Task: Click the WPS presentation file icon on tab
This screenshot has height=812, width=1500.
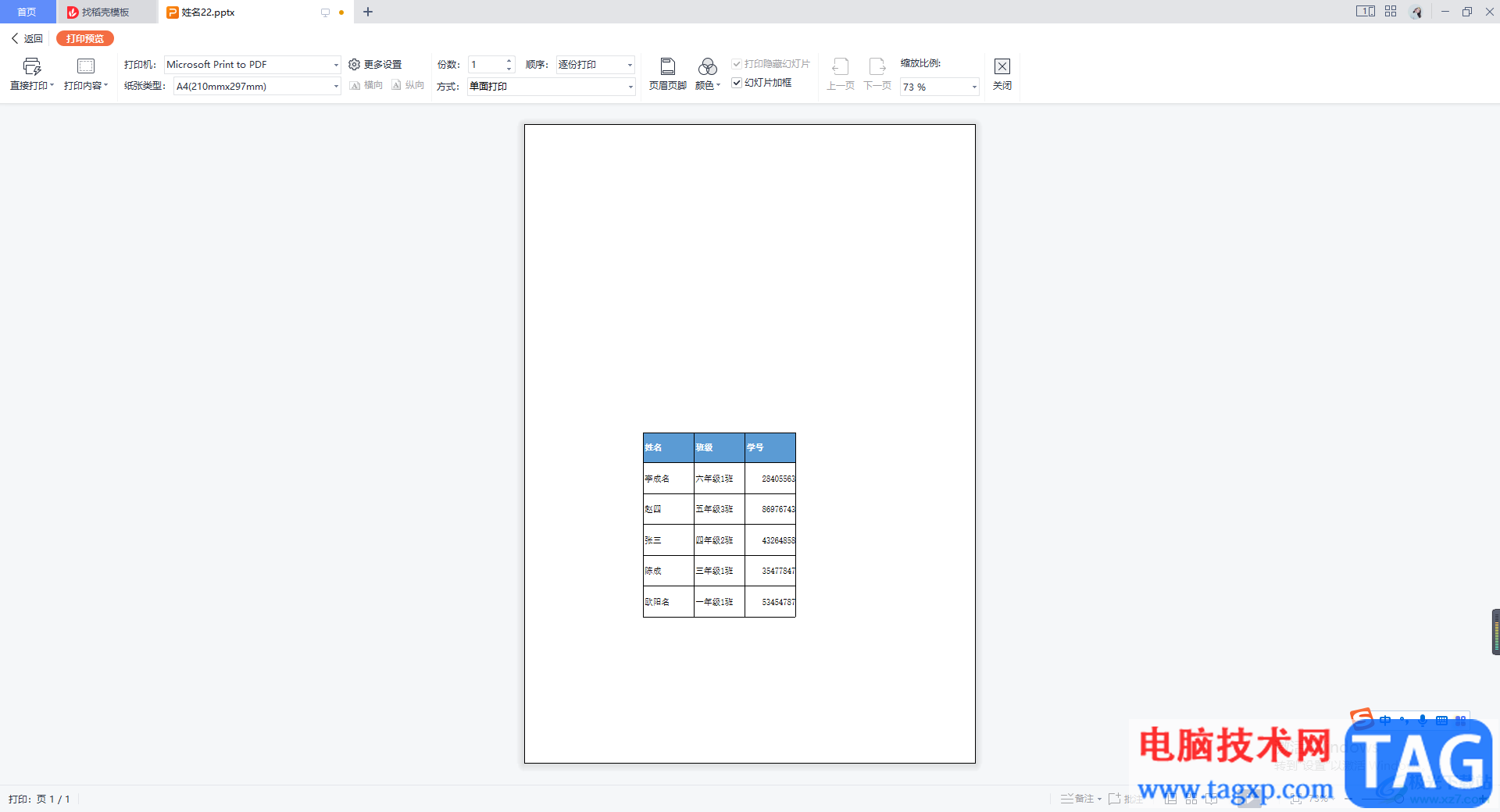Action: pos(173,12)
